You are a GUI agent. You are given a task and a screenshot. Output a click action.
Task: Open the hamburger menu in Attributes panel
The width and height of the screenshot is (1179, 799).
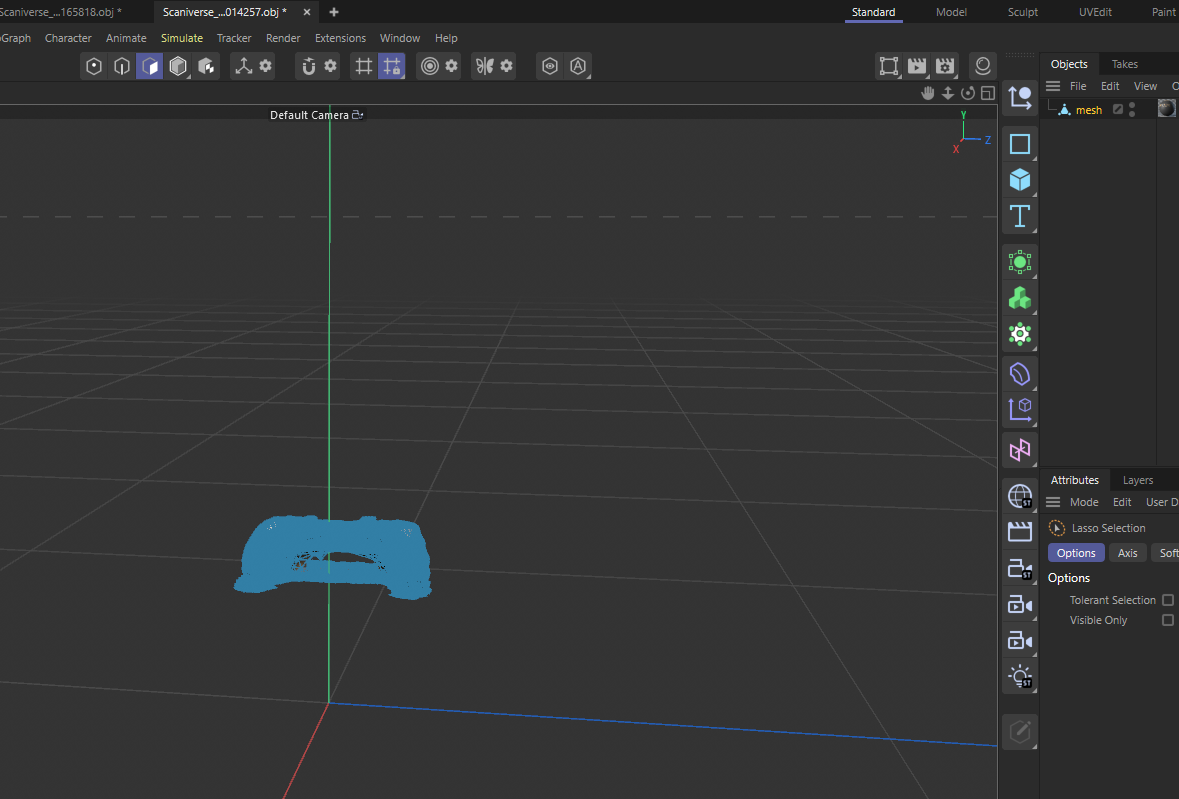(1052, 501)
